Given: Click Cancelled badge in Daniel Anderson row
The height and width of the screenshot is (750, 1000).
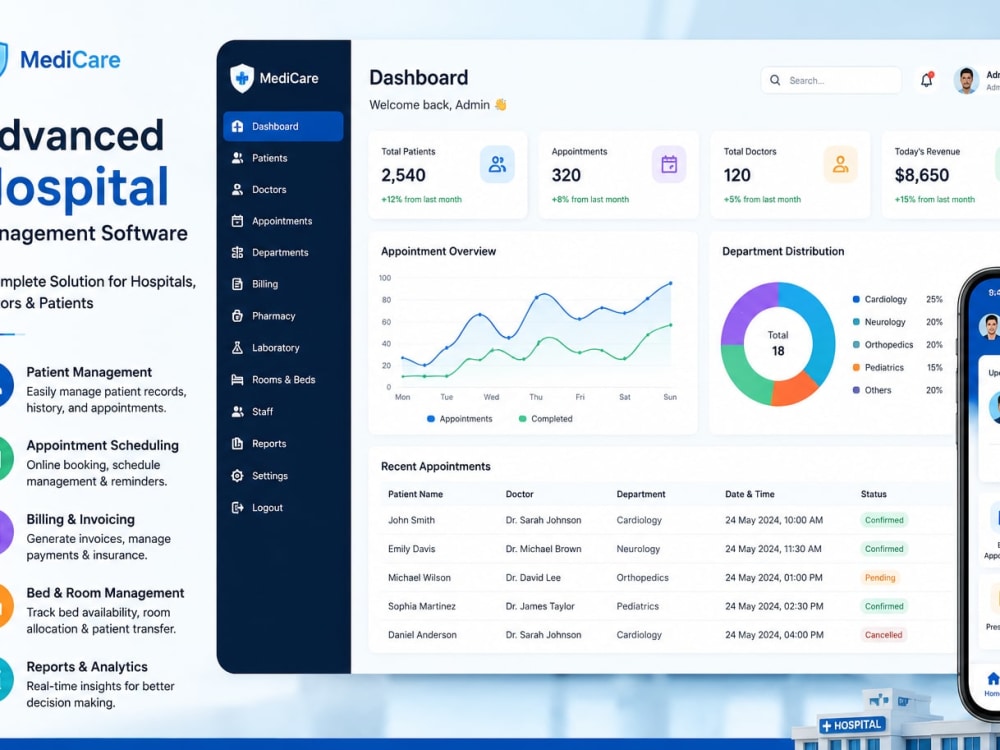Looking at the screenshot, I should pos(883,635).
